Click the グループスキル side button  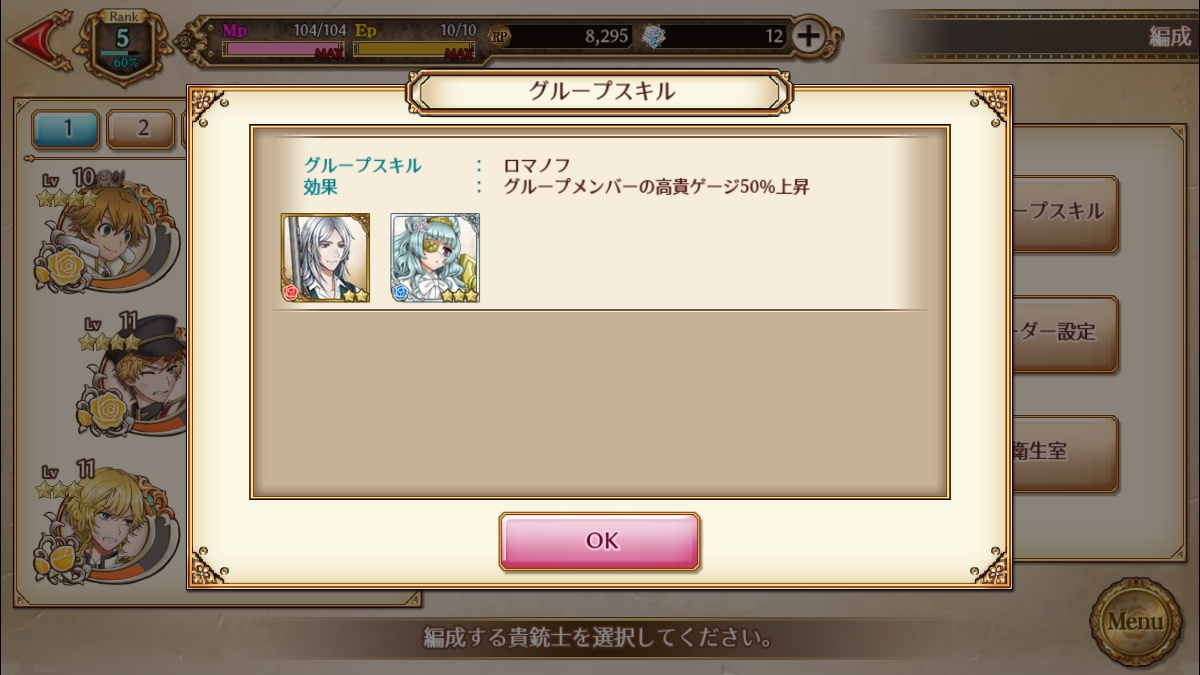1065,213
